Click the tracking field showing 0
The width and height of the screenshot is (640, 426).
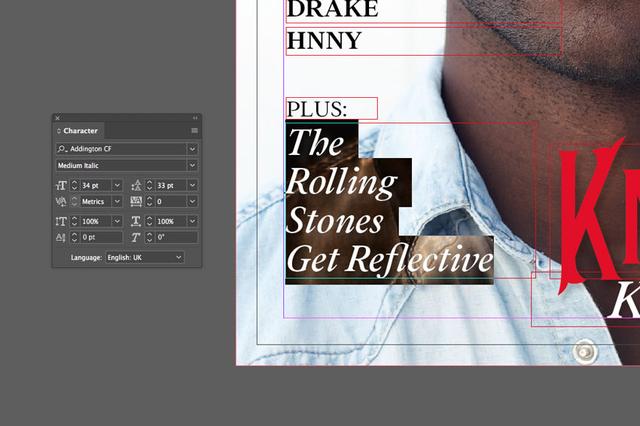pos(171,201)
